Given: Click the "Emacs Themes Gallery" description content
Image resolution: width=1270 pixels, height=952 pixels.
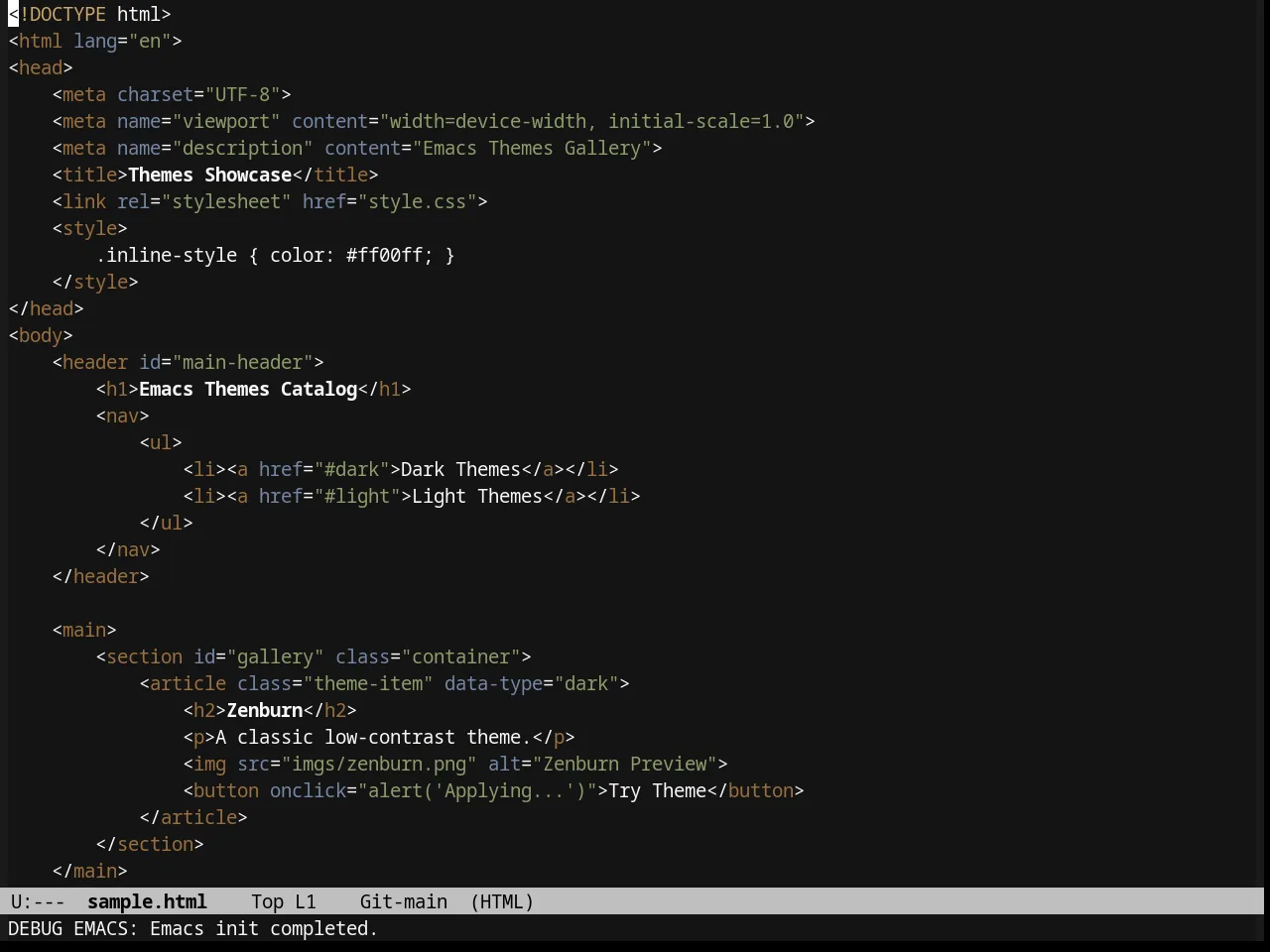Looking at the screenshot, I should (532, 148).
